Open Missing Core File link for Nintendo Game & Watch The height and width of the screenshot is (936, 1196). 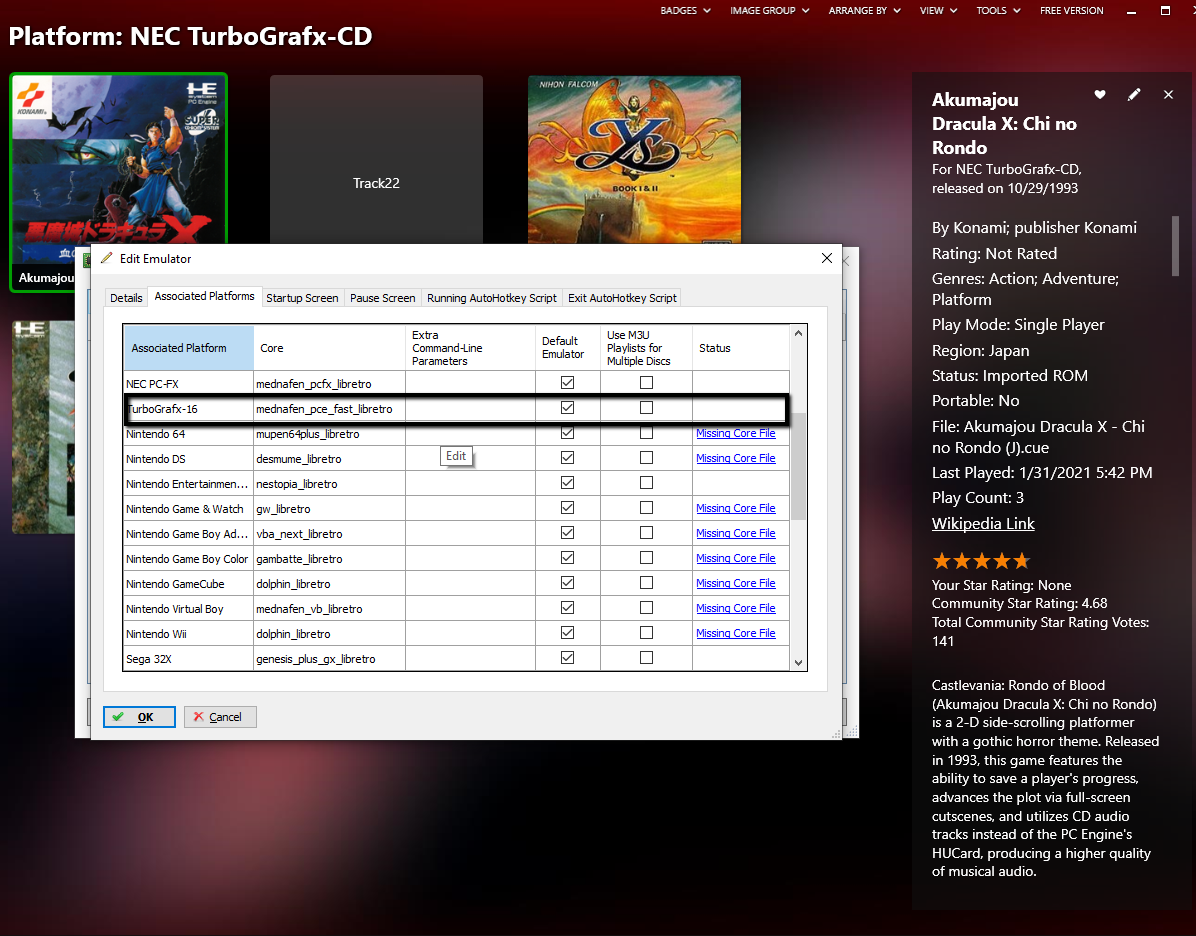tap(735, 508)
